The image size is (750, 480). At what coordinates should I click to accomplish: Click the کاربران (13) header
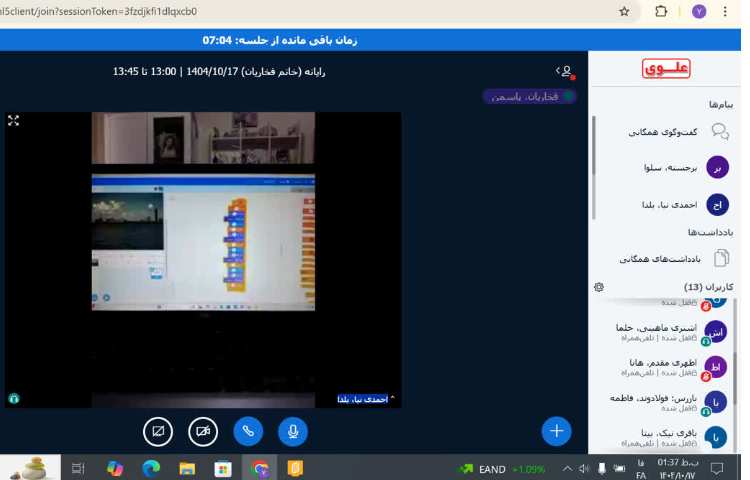(708, 287)
